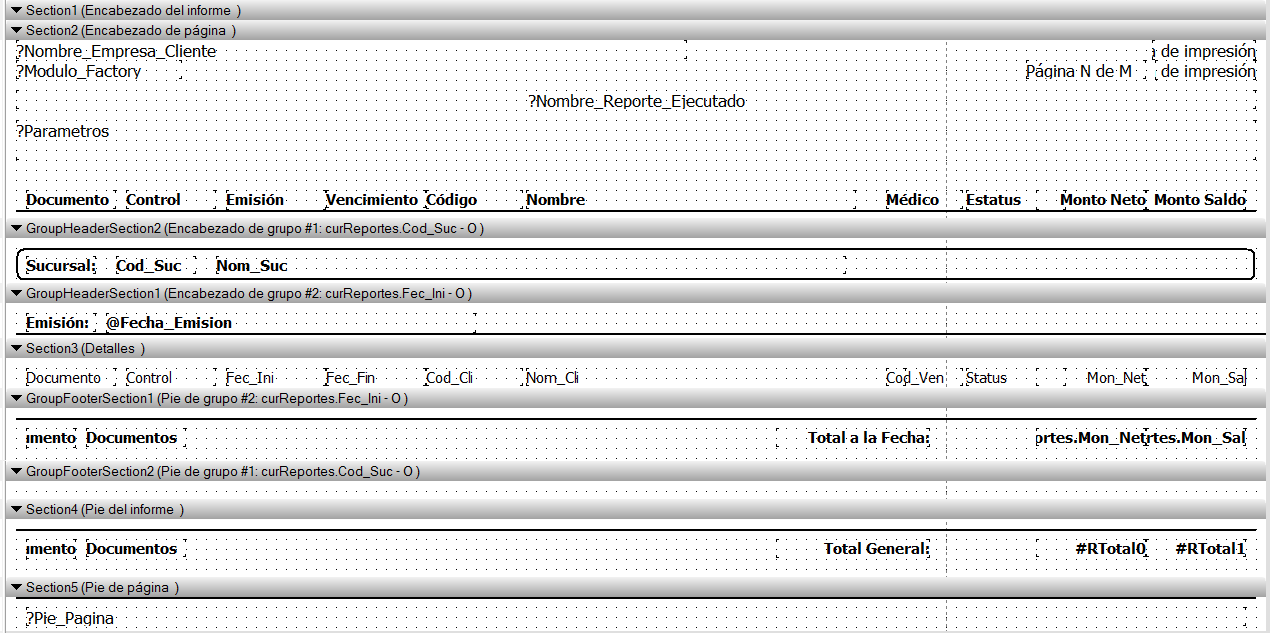The image size is (1270, 633).
Task: Click the Nom_Suc field
Action: click(x=530, y=266)
